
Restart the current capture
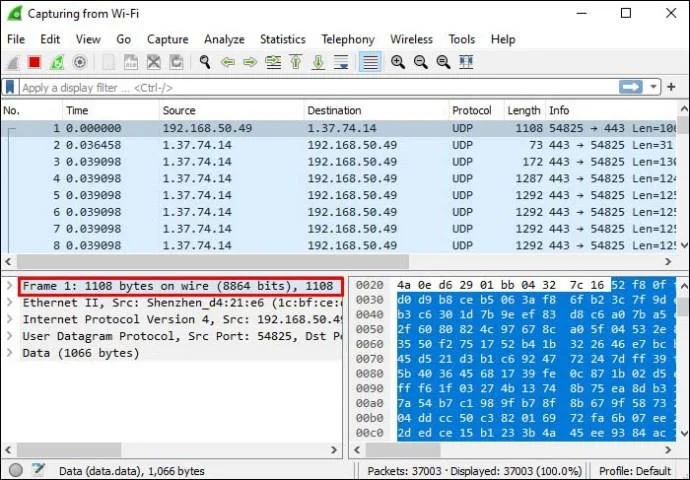point(57,62)
